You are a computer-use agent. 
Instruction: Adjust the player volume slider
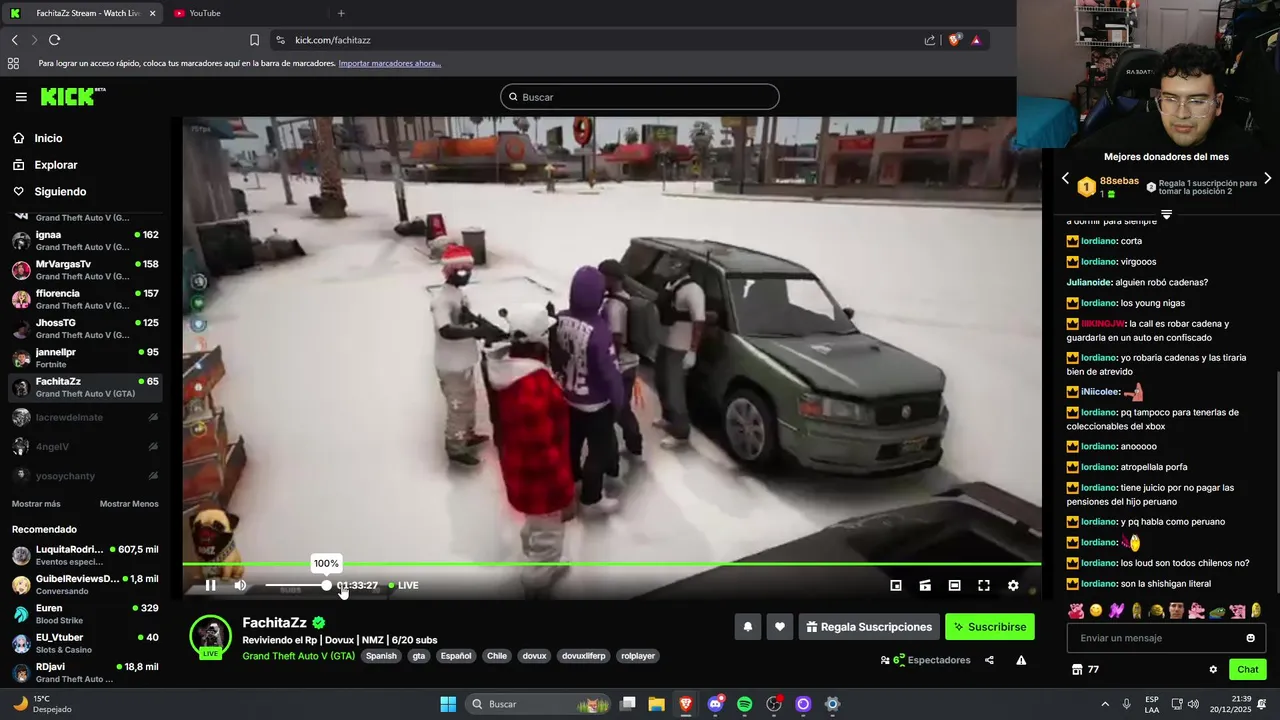click(296, 585)
